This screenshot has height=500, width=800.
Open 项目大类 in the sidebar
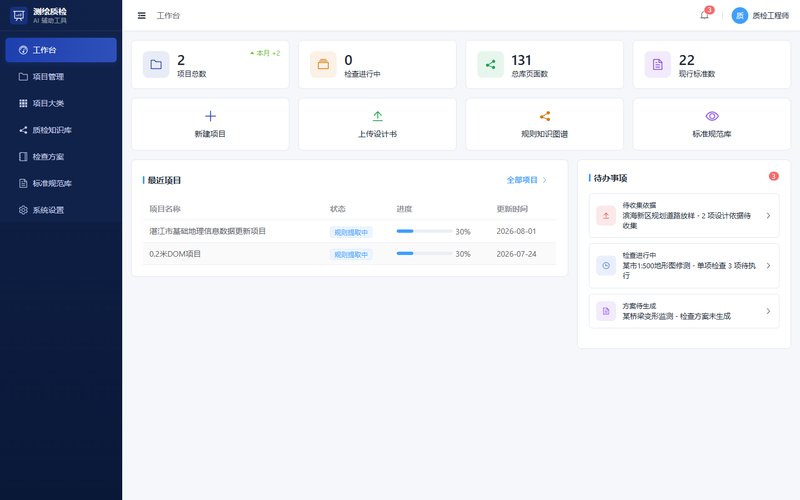pyautogui.click(x=61, y=103)
